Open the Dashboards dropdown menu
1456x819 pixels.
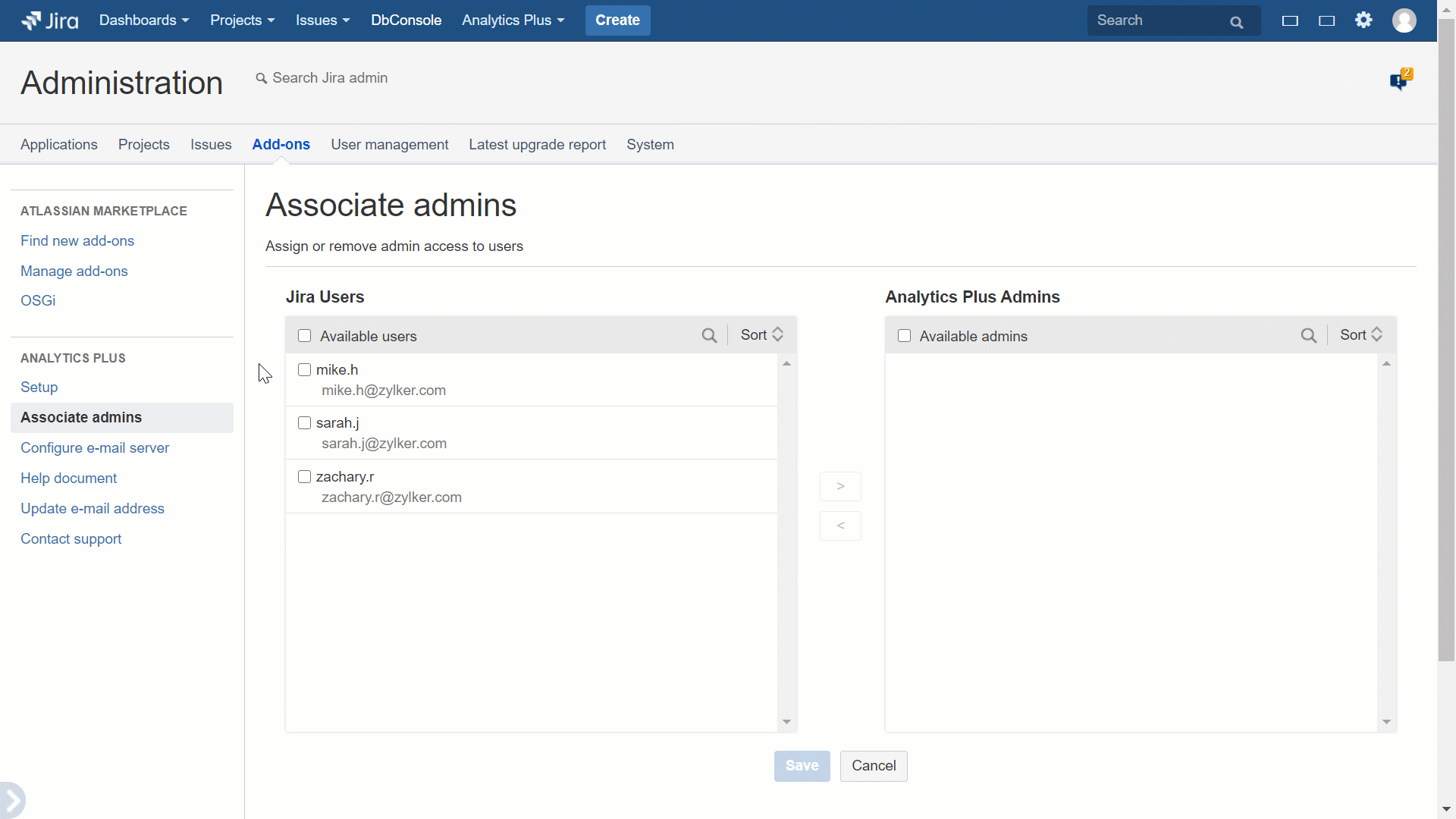[x=143, y=20]
